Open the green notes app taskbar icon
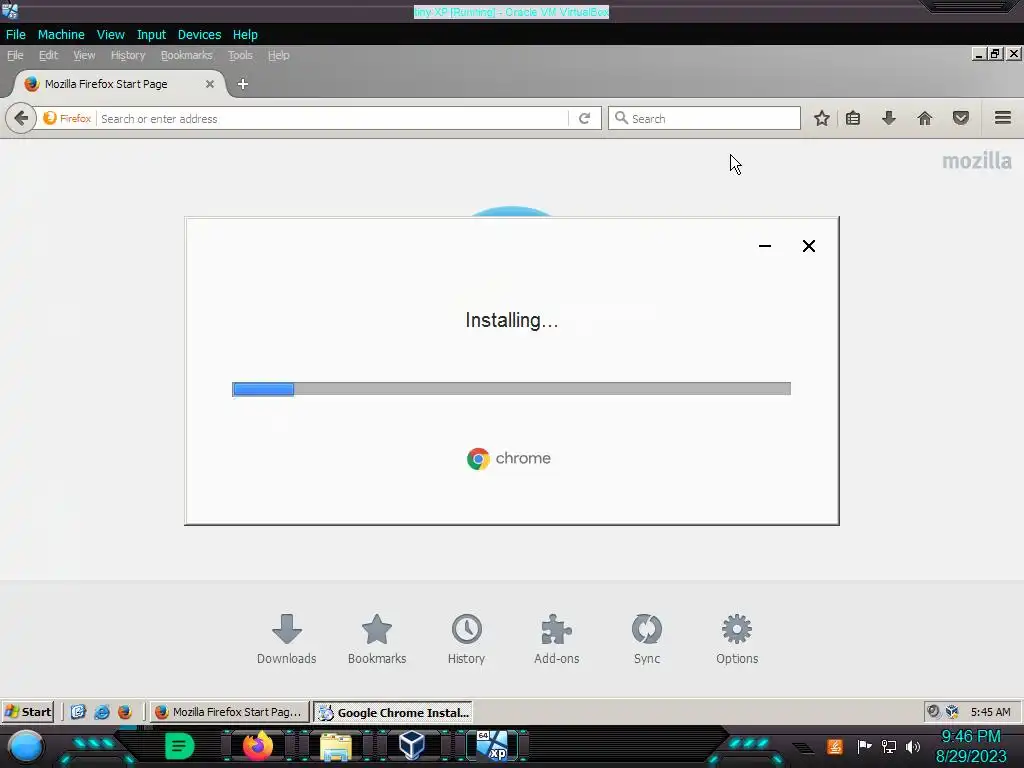1024x768 pixels. (x=180, y=746)
